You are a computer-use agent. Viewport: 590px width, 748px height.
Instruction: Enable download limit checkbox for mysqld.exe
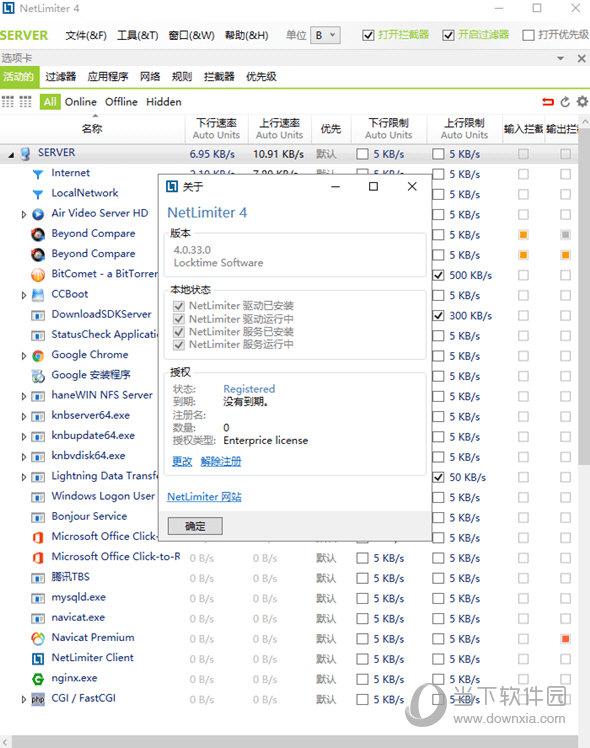click(x=362, y=598)
